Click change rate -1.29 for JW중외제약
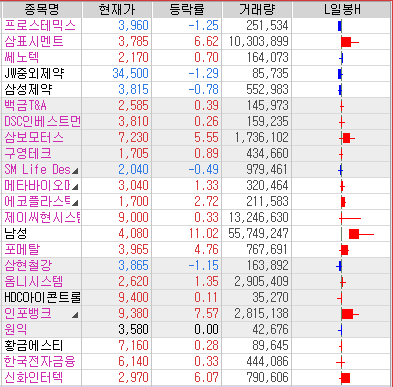393x387 pixels. click(x=204, y=74)
